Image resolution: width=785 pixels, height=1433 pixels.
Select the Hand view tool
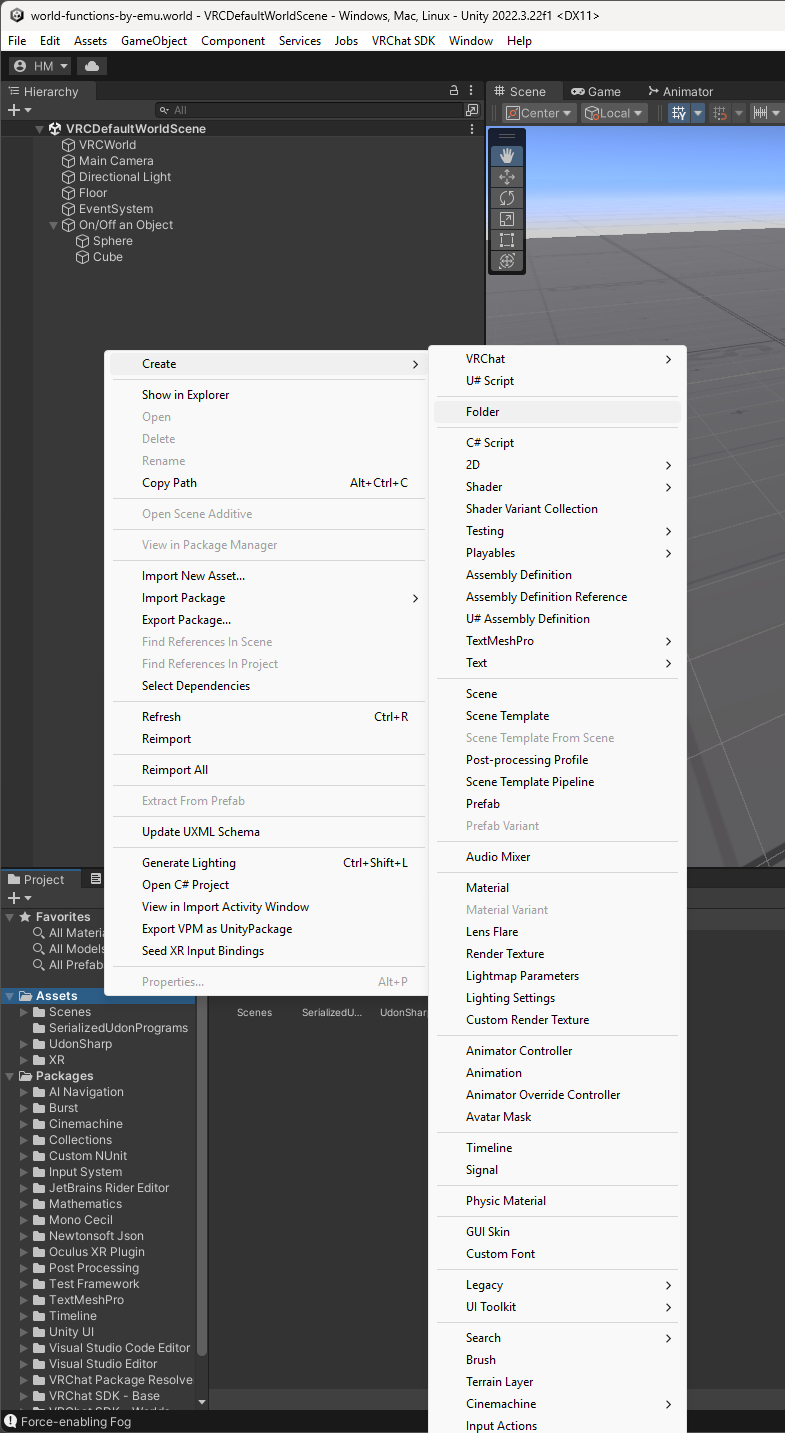point(507,155)
